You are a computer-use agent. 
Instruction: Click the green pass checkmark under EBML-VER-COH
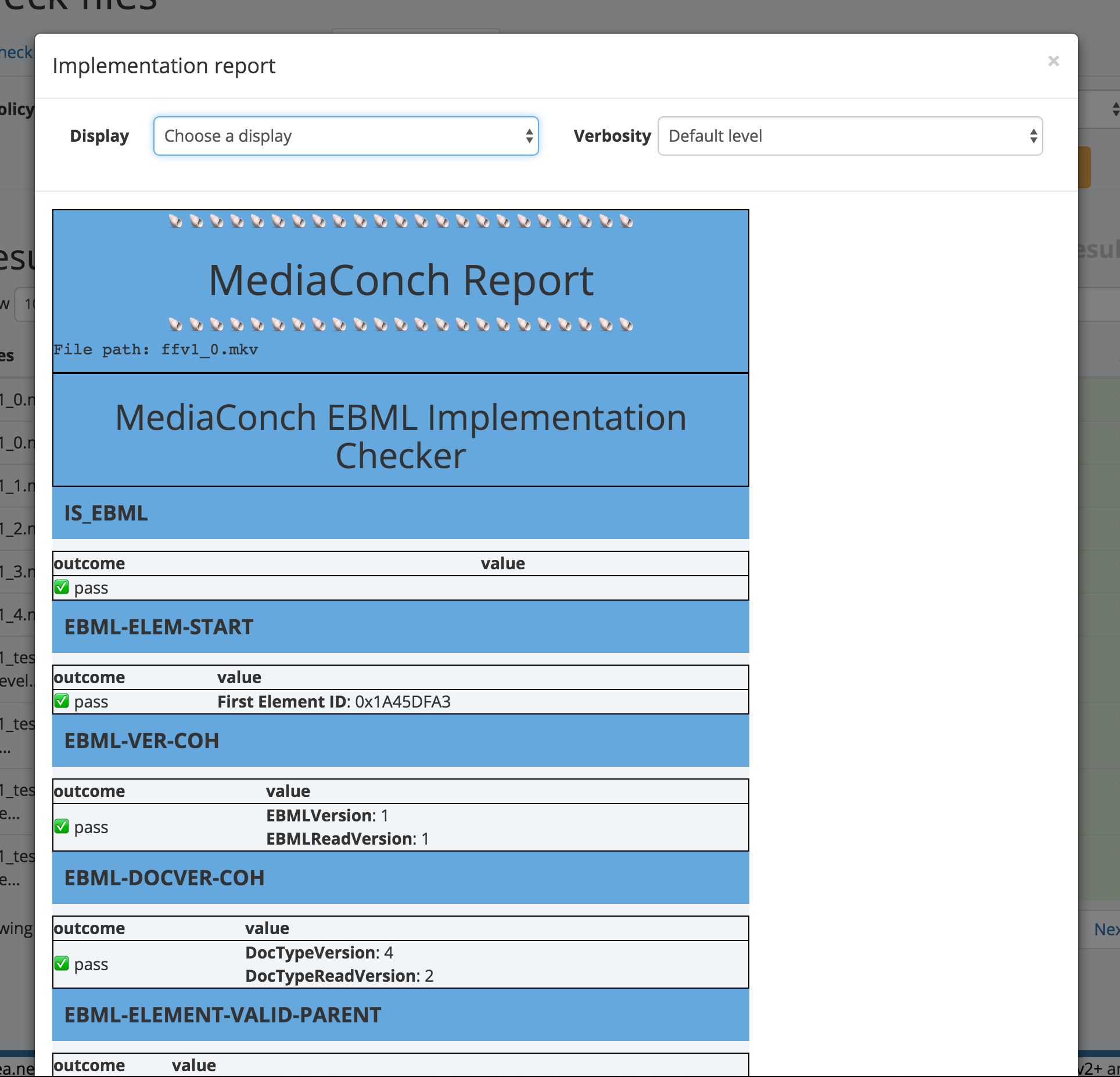62,827
